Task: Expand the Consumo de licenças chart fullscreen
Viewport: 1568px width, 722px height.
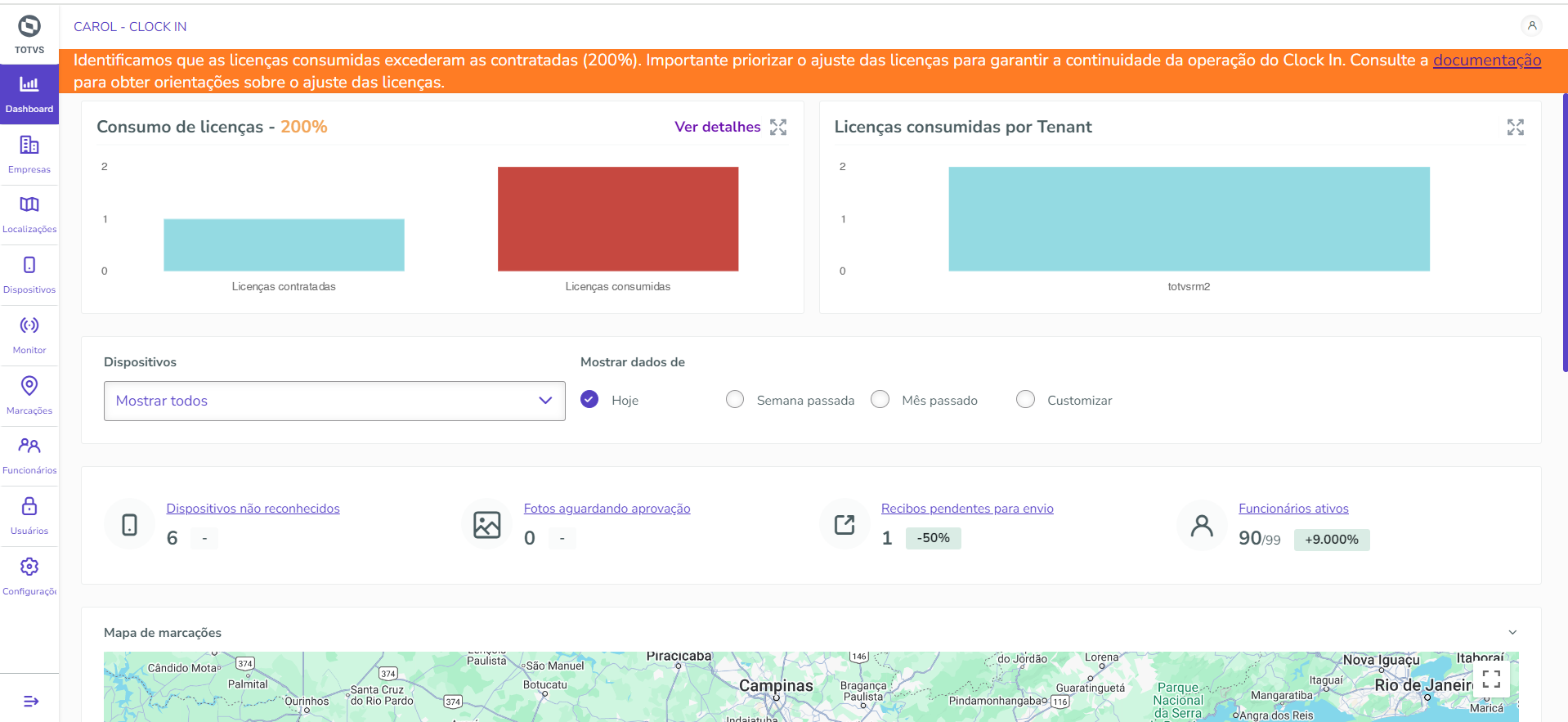Action: pos(778,128)
